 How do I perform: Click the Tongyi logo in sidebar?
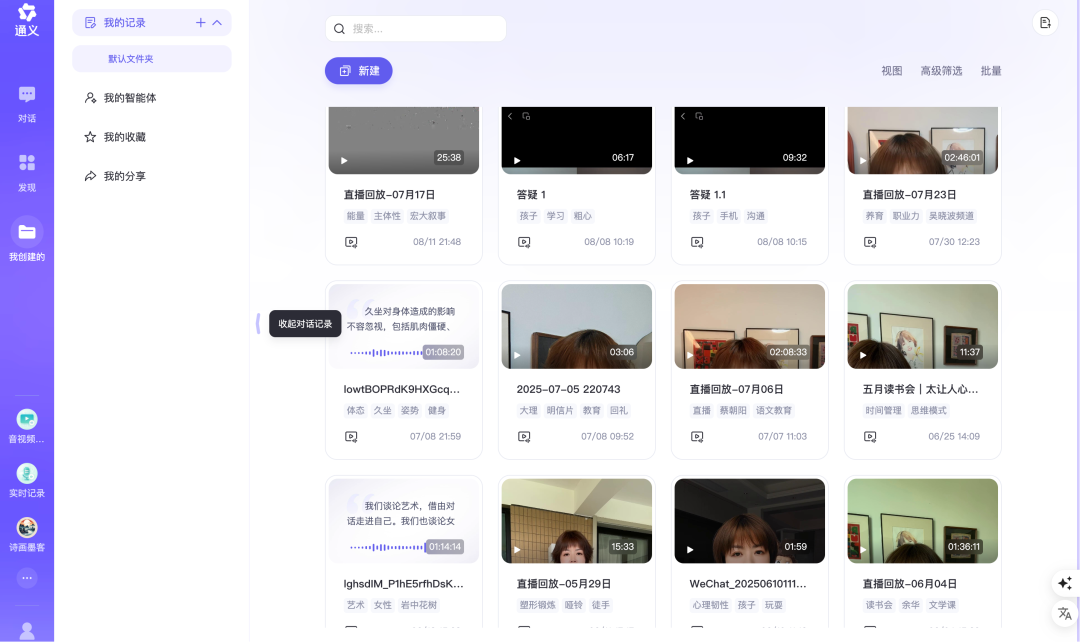tap(27, 20)
